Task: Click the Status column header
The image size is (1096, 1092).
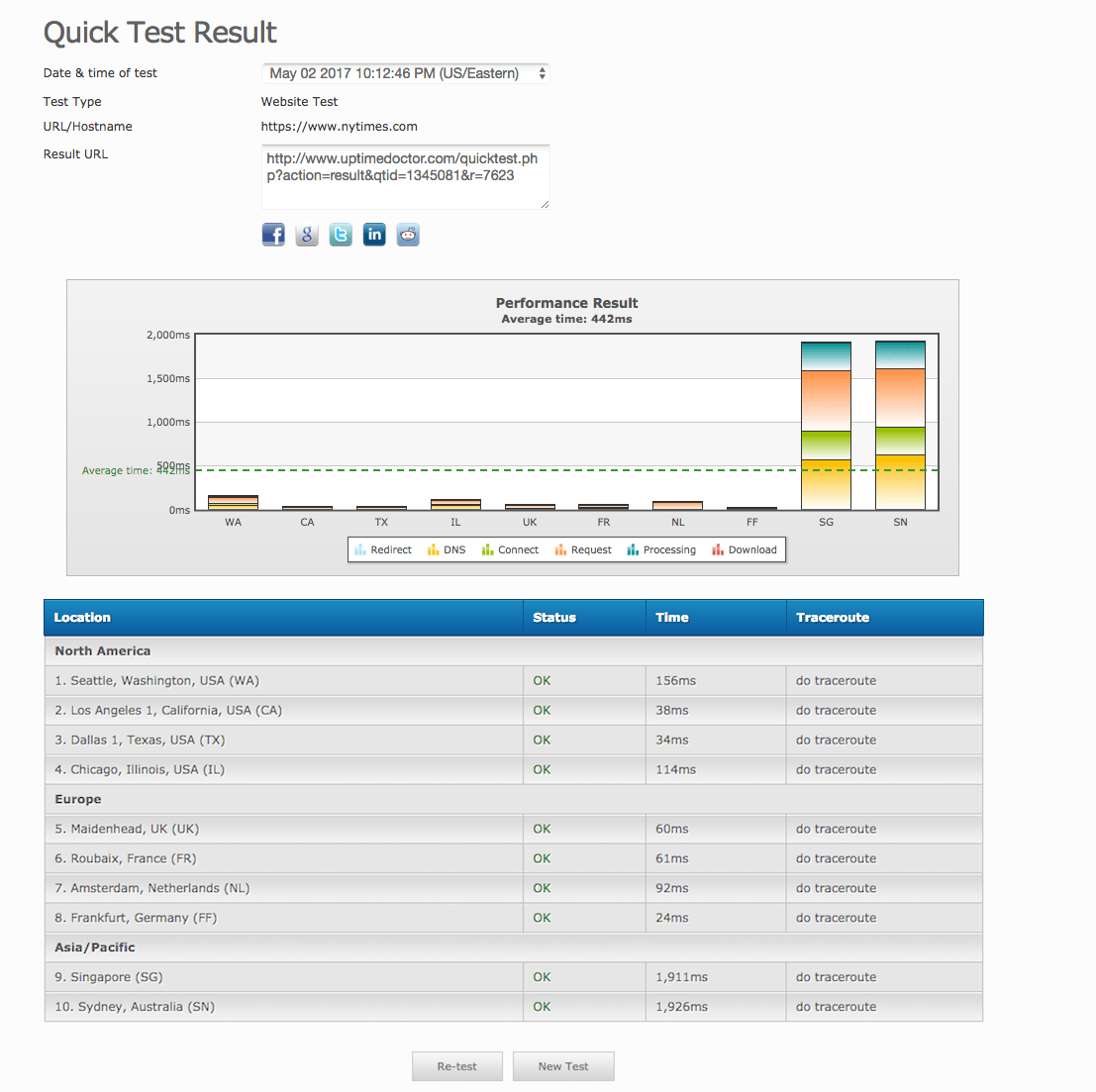Action: [x=584, y=618]
